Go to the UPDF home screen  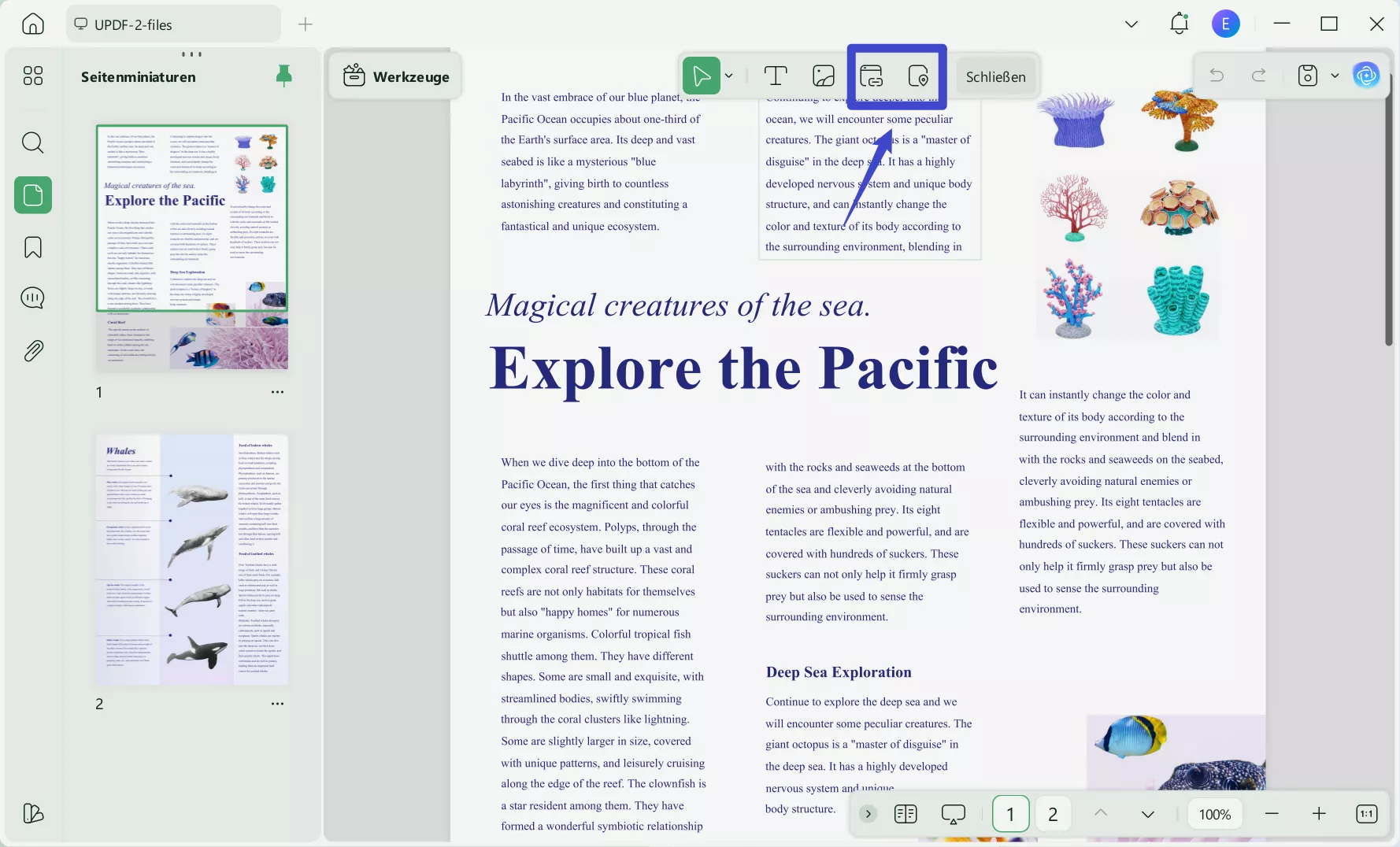pos(33,24)
